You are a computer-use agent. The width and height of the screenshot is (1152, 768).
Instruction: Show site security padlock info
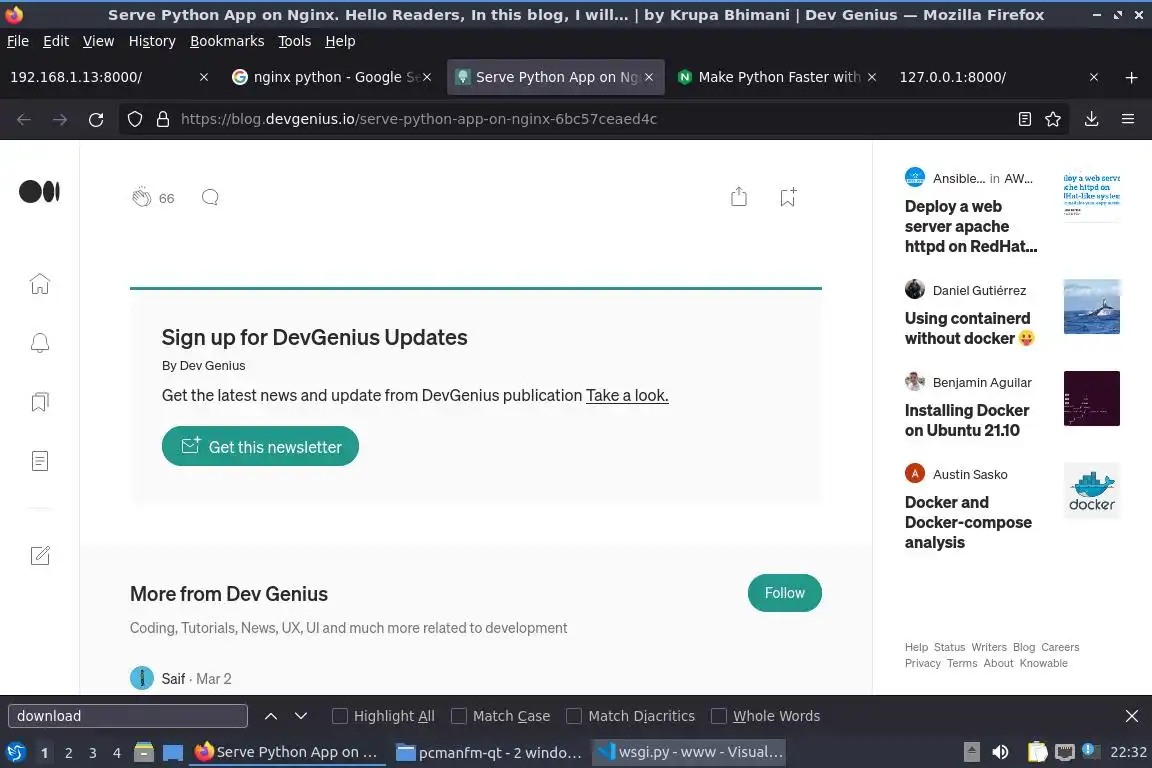tap(163, 119)
